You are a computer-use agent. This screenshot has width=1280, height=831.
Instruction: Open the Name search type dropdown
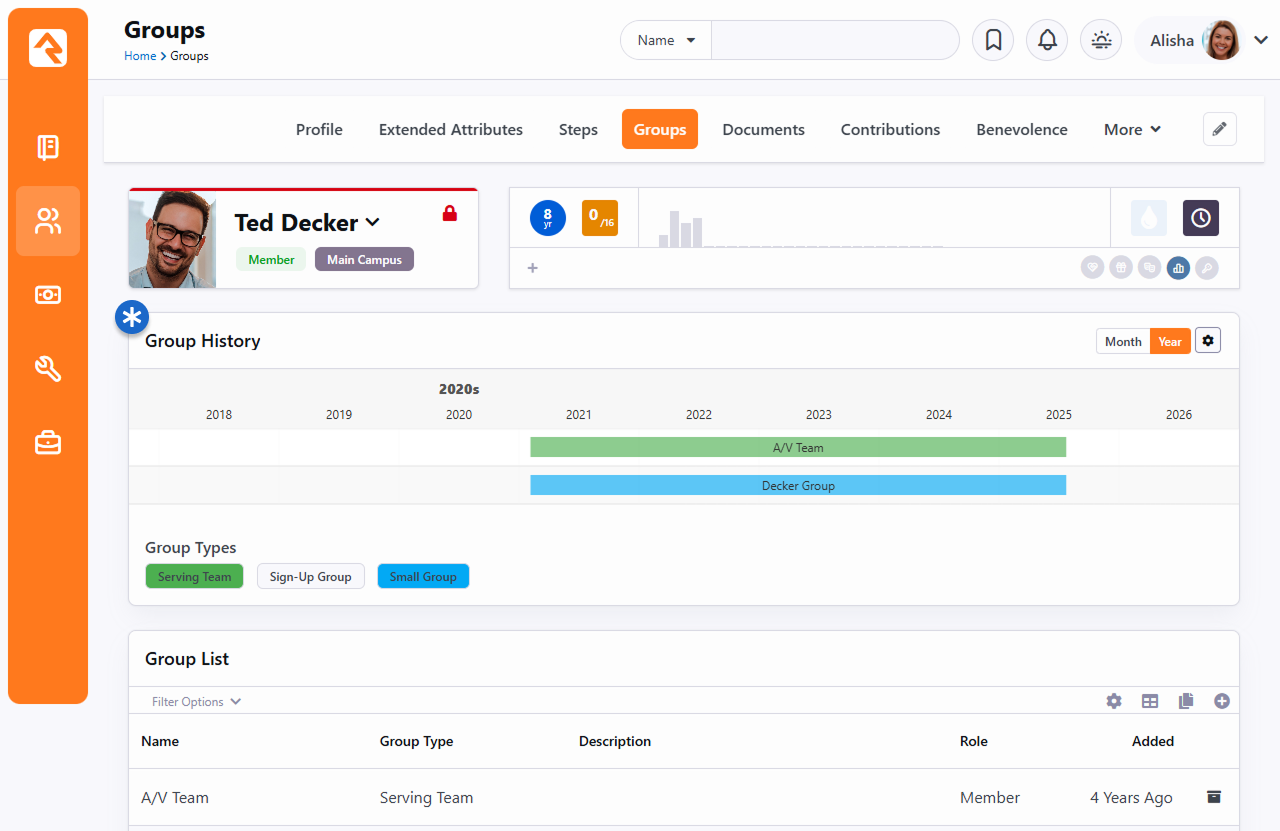tap(666, 41)
